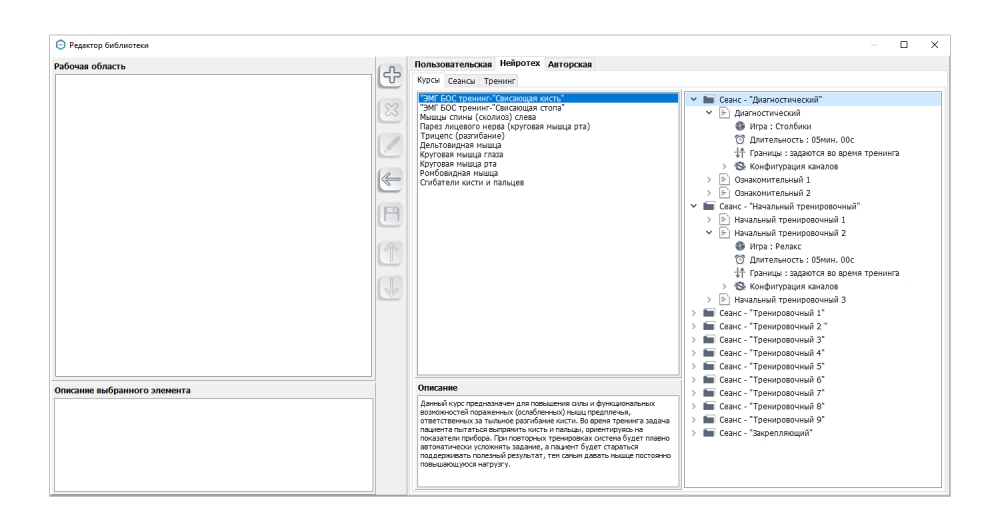1000x532 pixels.
Task: Click the move down arrow button
Action: 391,286
